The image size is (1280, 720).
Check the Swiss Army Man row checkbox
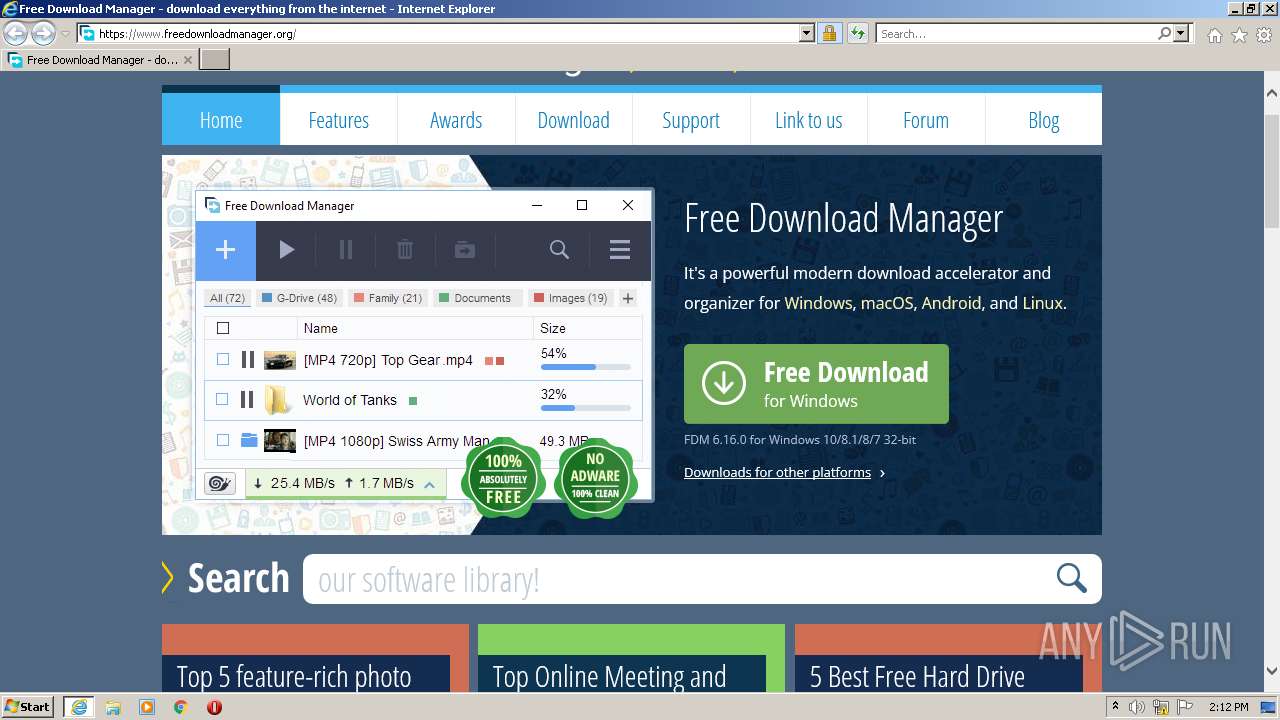click(223, 440)
